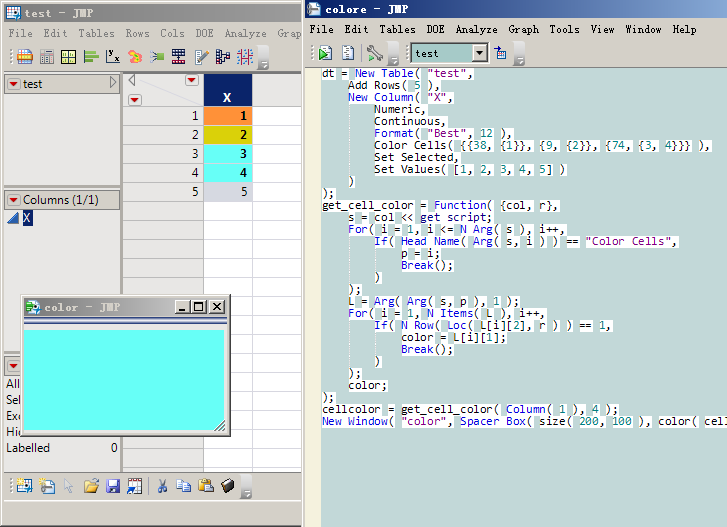Click the Open folder icon in bottom toolbar
The width and height of the screenshot is (727, 527).
91,486
